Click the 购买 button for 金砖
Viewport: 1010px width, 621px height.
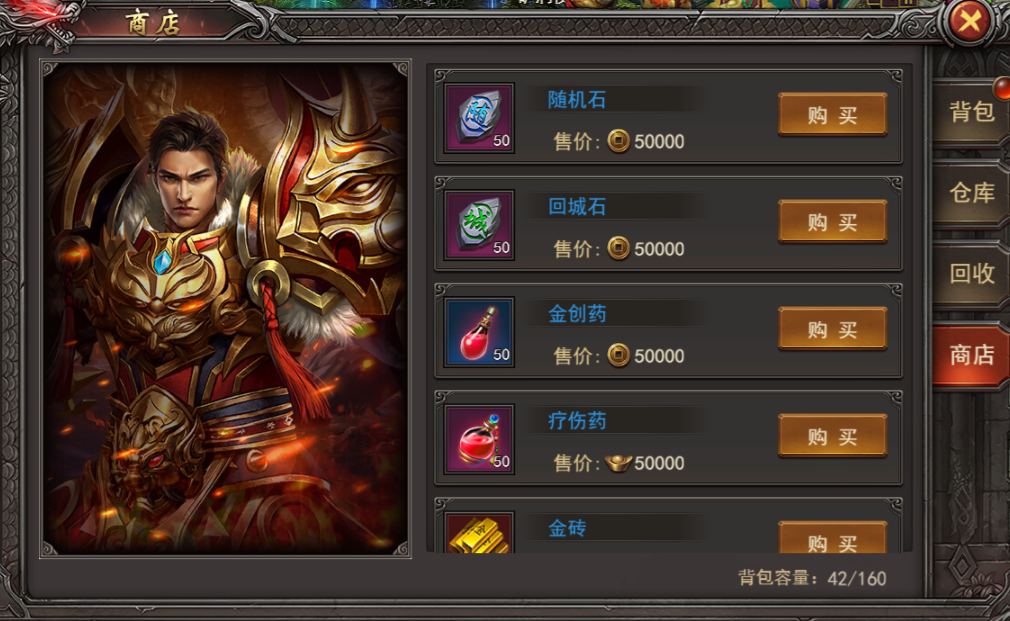832,539
